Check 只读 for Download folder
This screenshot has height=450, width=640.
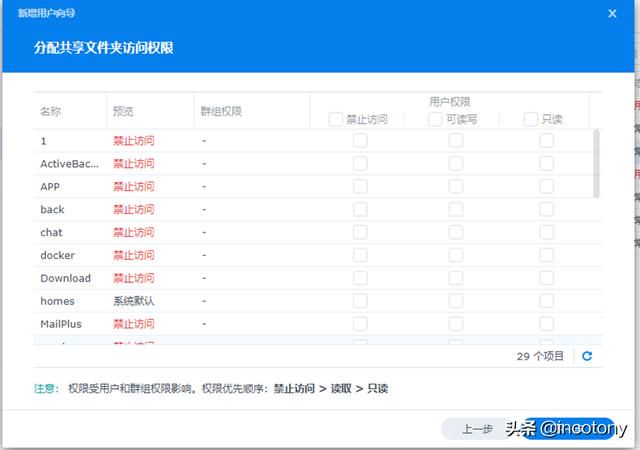547,278
